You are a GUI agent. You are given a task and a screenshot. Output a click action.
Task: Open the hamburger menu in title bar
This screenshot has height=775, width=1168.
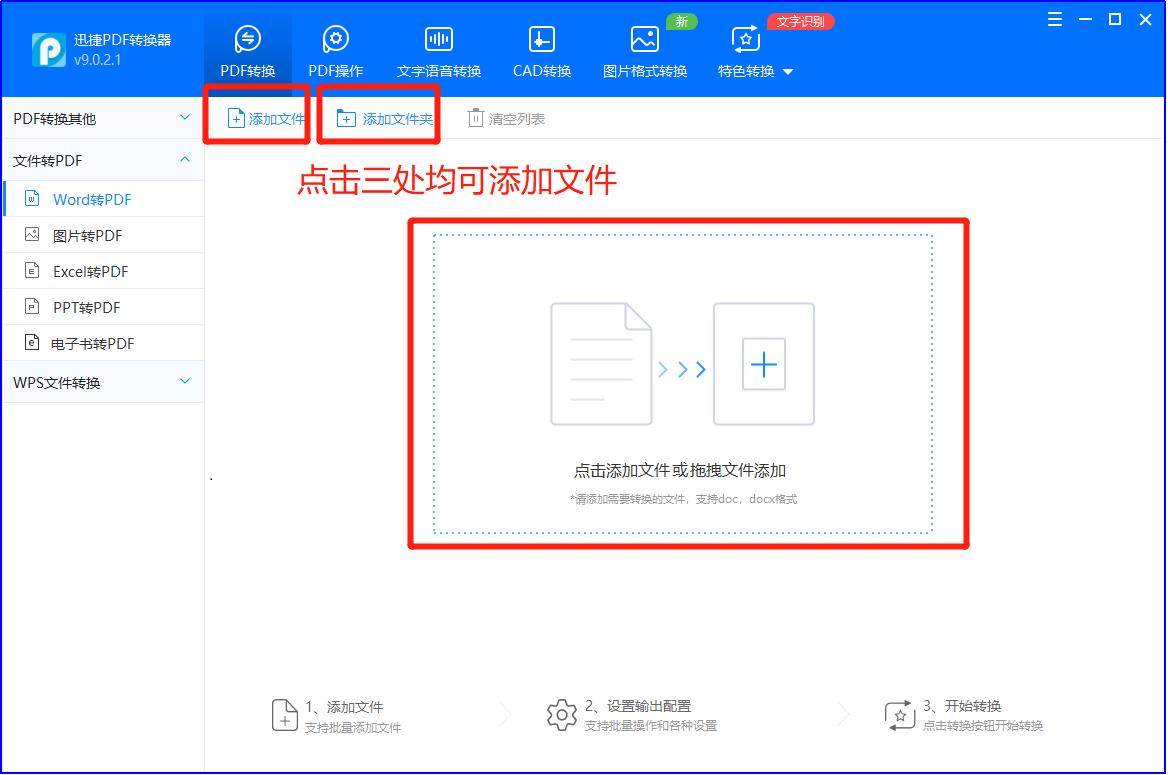pyautogui.click(x=1054, y=18)
